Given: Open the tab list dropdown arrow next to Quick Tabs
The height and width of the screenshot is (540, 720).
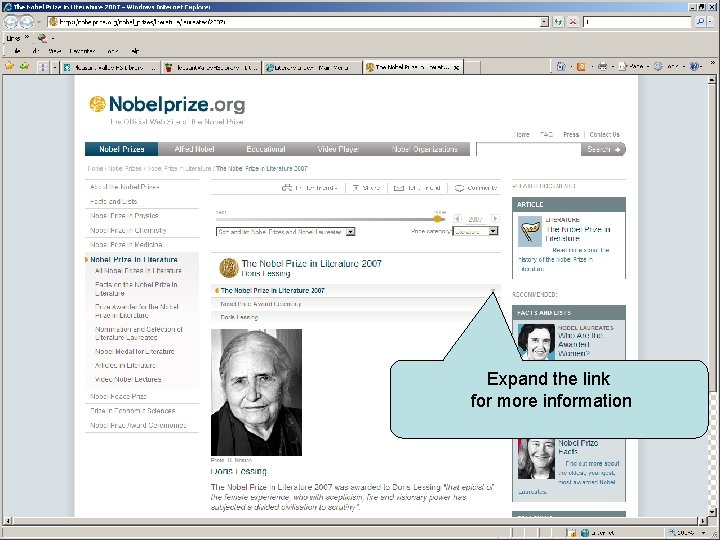Looking at the screenshot, I should point(55,68).
